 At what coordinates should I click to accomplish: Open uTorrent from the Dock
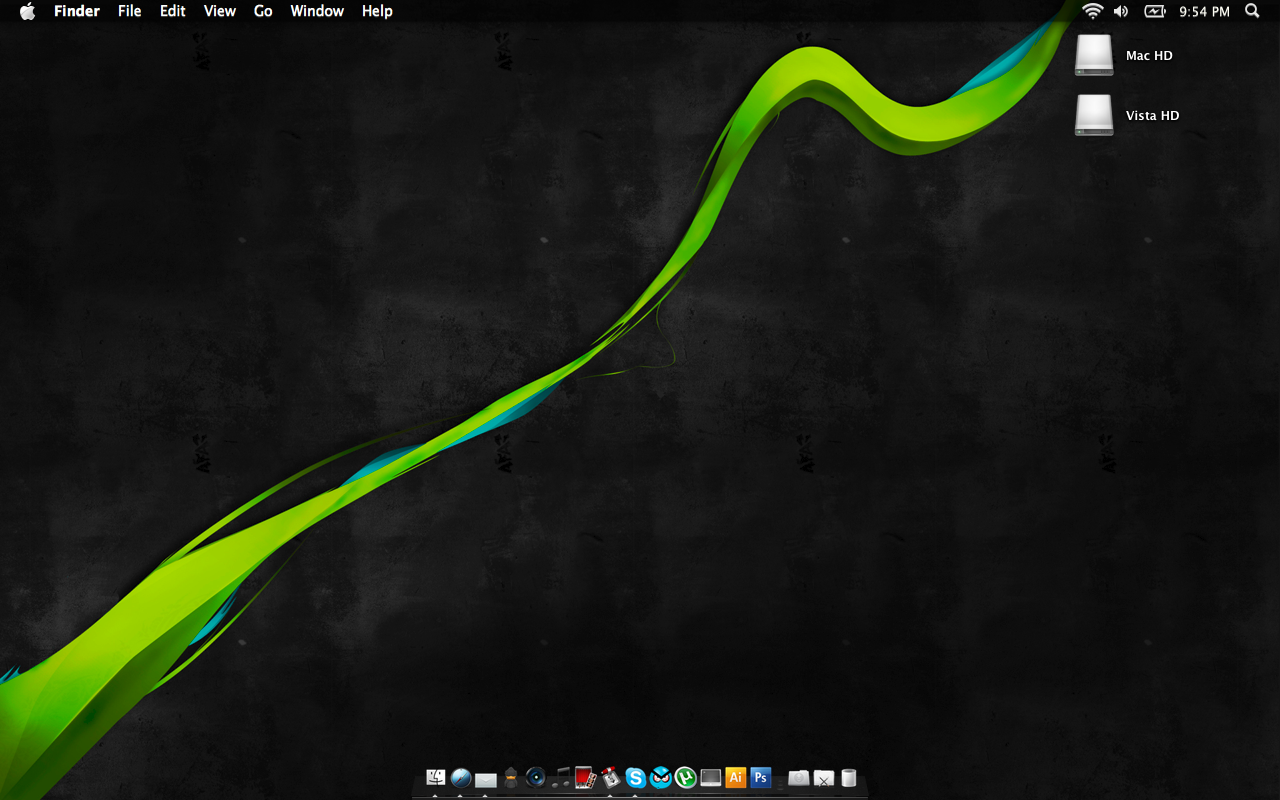point(685,777)
